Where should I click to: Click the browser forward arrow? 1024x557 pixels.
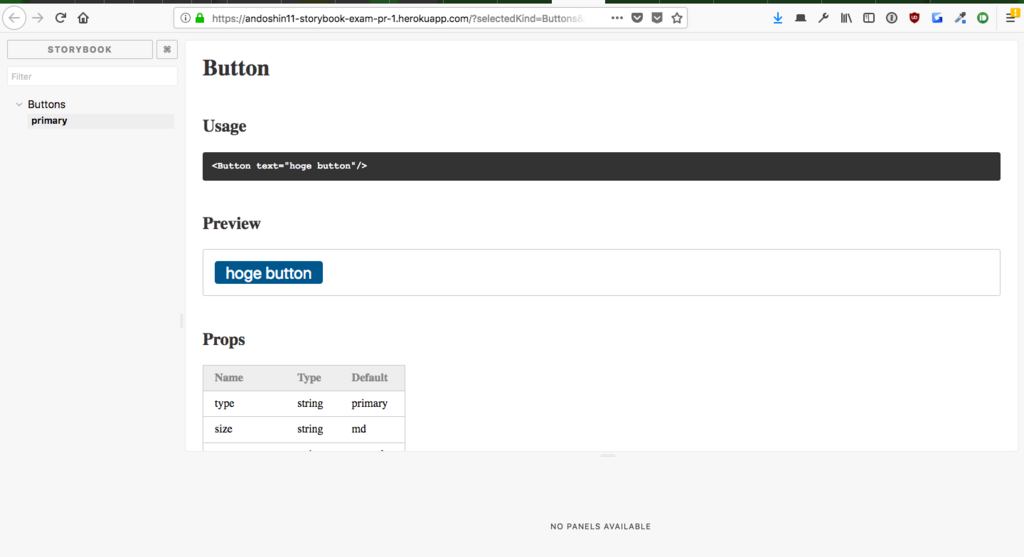tap(38, 18)
